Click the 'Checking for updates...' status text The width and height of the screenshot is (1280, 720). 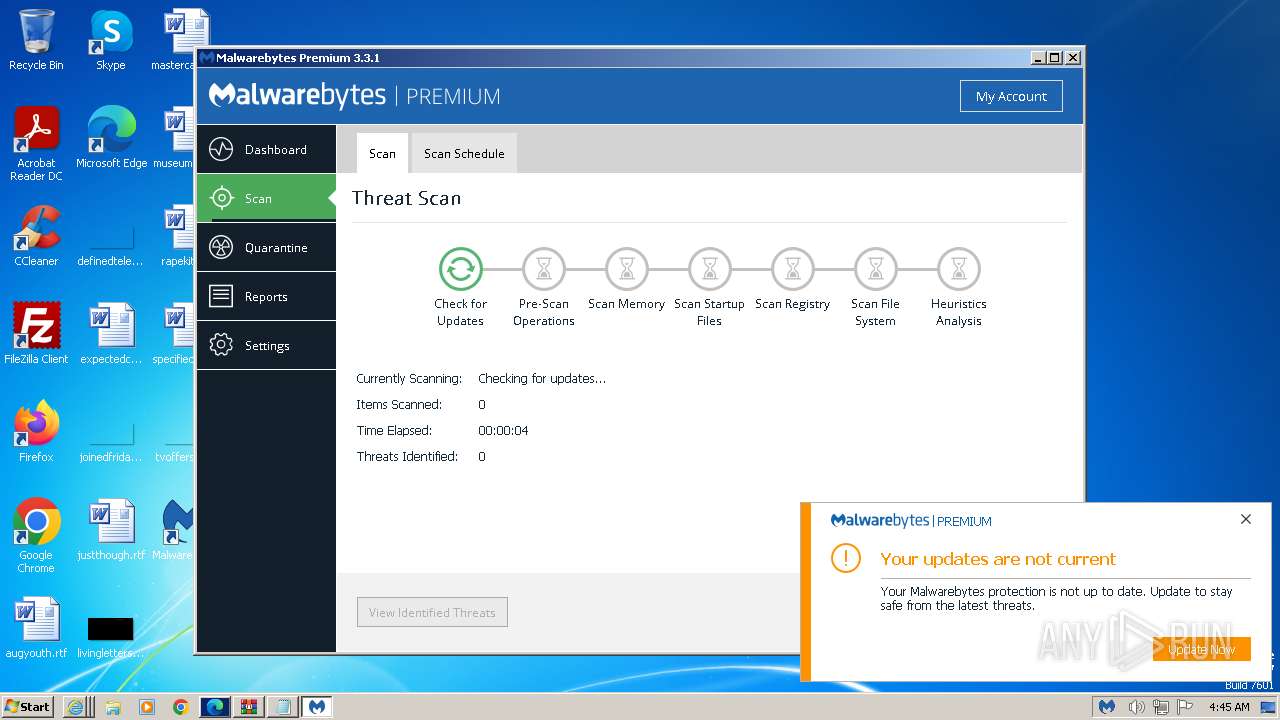[542, 378]
